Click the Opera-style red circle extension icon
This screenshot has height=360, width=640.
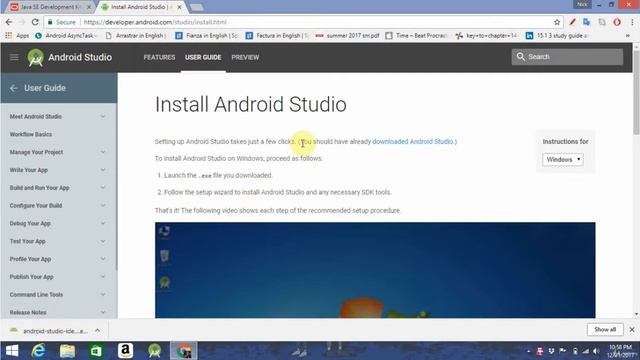pyautogui.click(x=617, y=22)
